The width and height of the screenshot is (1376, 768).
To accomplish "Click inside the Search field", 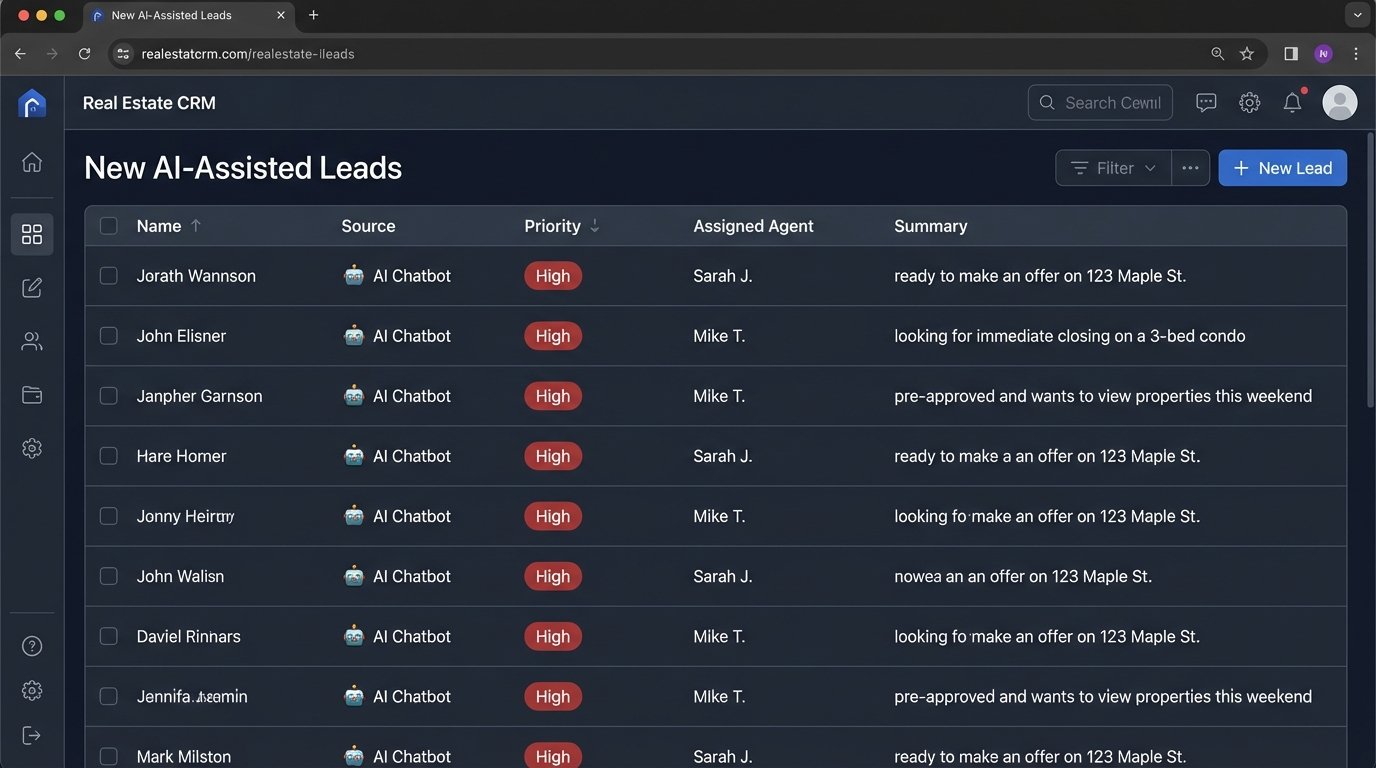I will point(1100,102).
